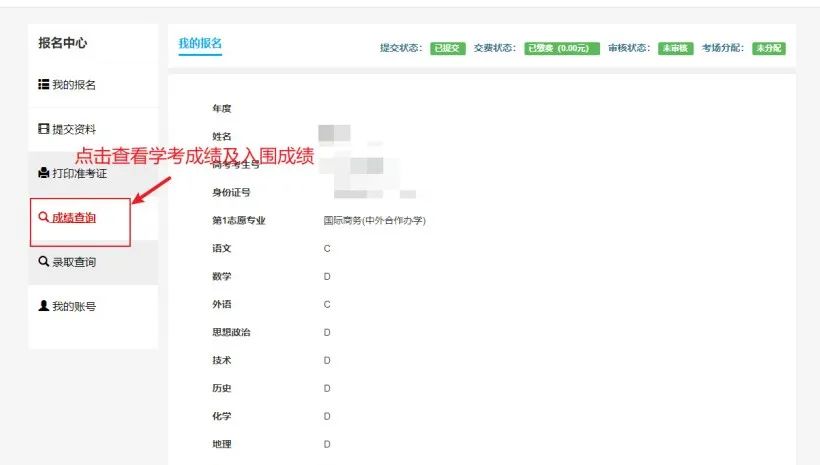Screen dimensions: 820x465
Task: Click the 第1志愿专业 field label
Action: pyautogui.click(x=238, y=220)
